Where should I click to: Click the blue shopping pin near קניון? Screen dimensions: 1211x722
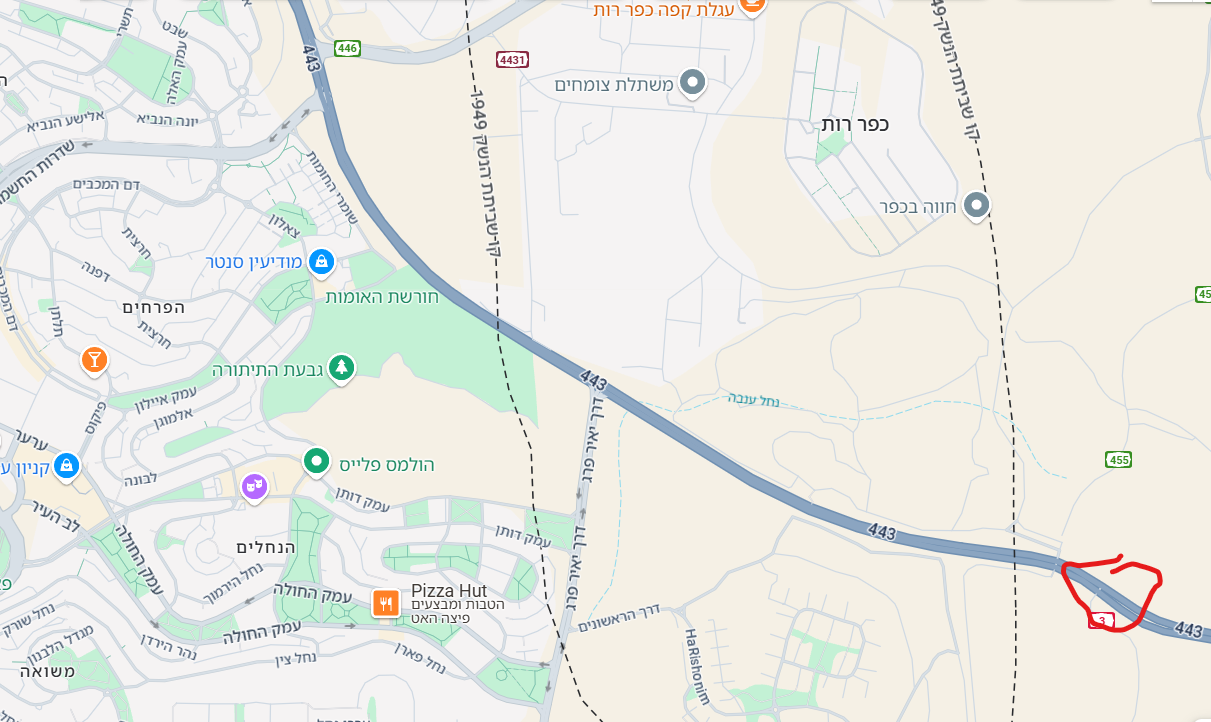[x=66, y=466]
